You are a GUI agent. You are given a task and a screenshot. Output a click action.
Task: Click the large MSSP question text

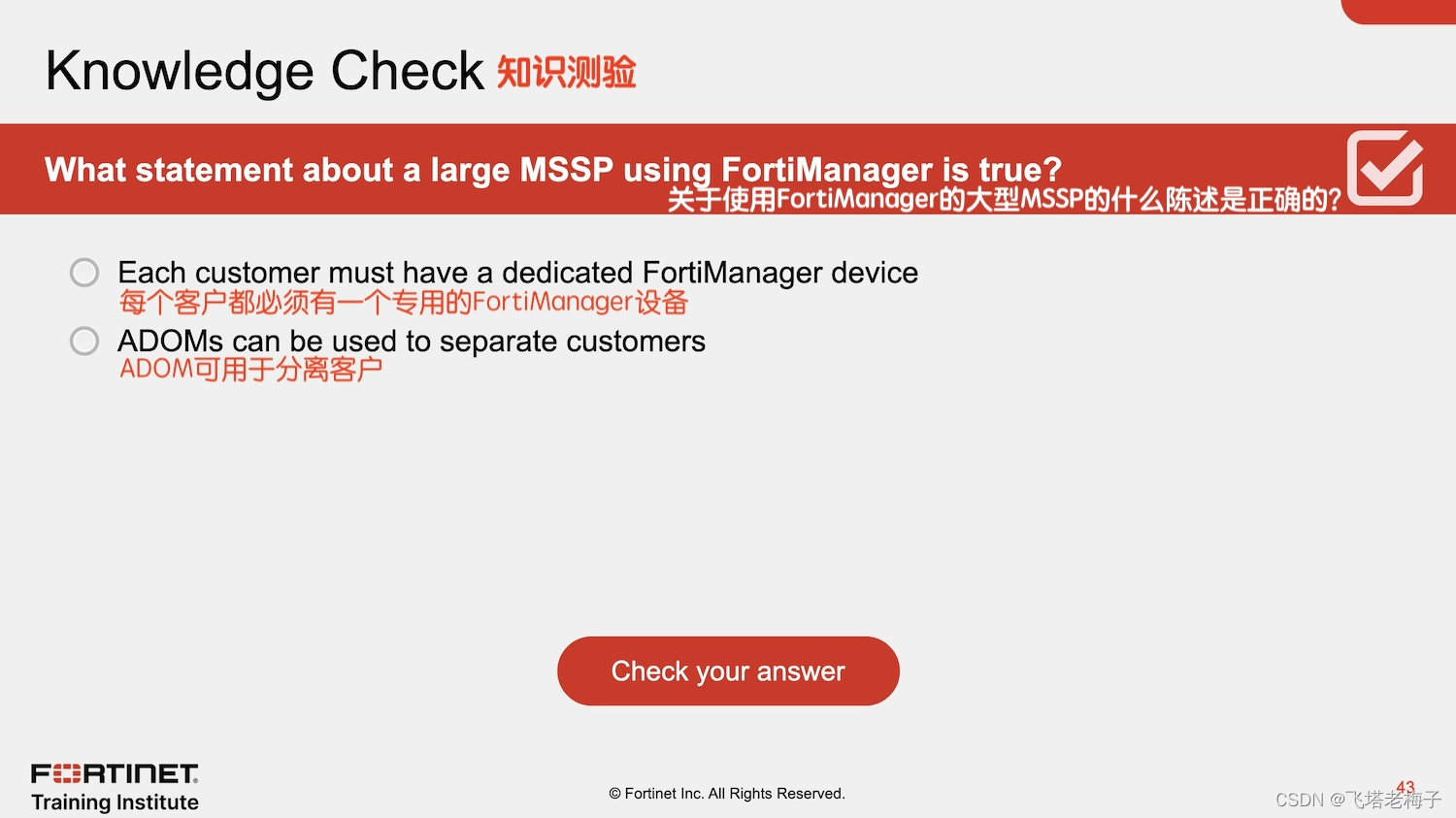(x=553, y=170)
